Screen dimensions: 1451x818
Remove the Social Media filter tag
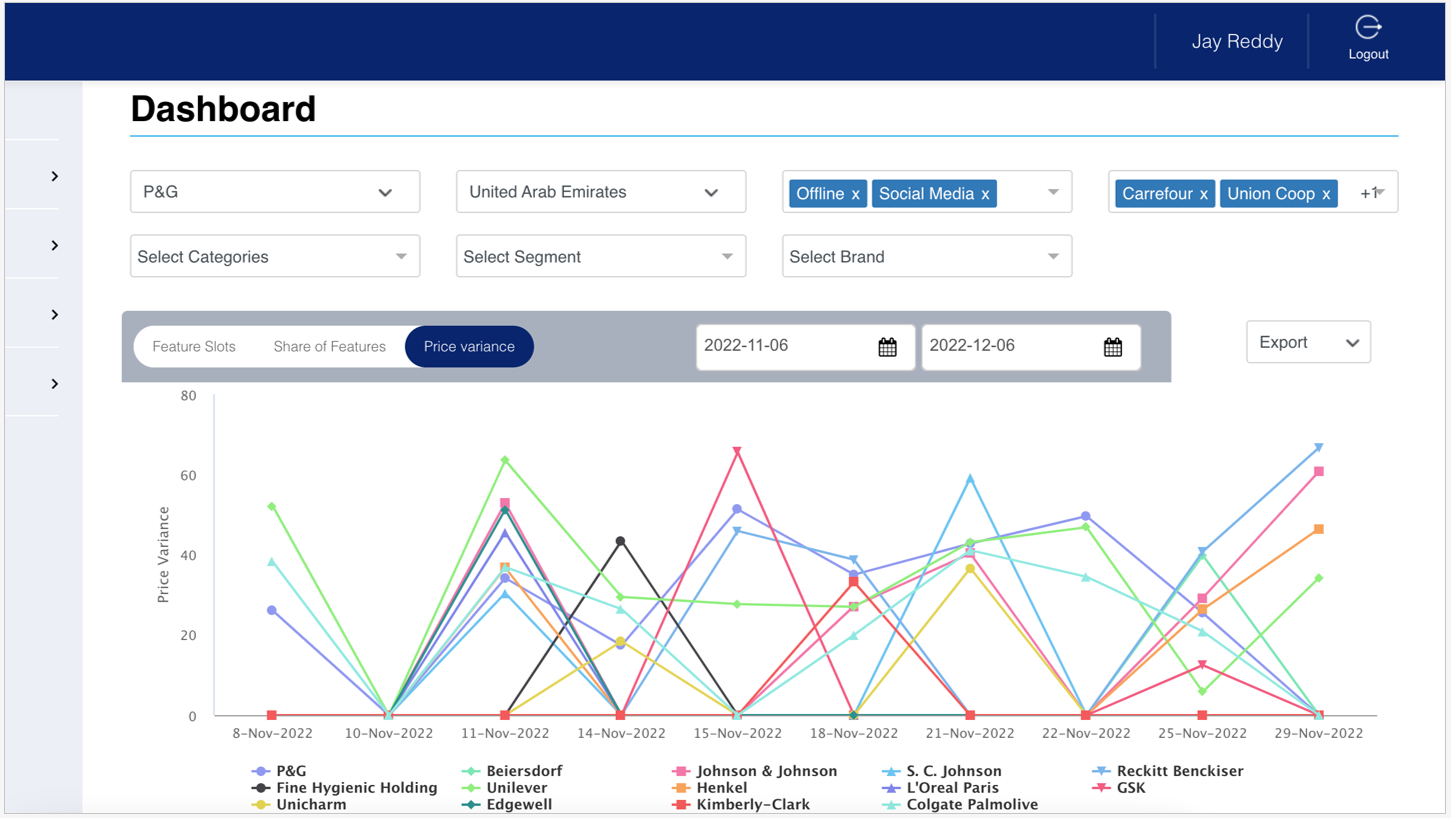click(985, 194)
